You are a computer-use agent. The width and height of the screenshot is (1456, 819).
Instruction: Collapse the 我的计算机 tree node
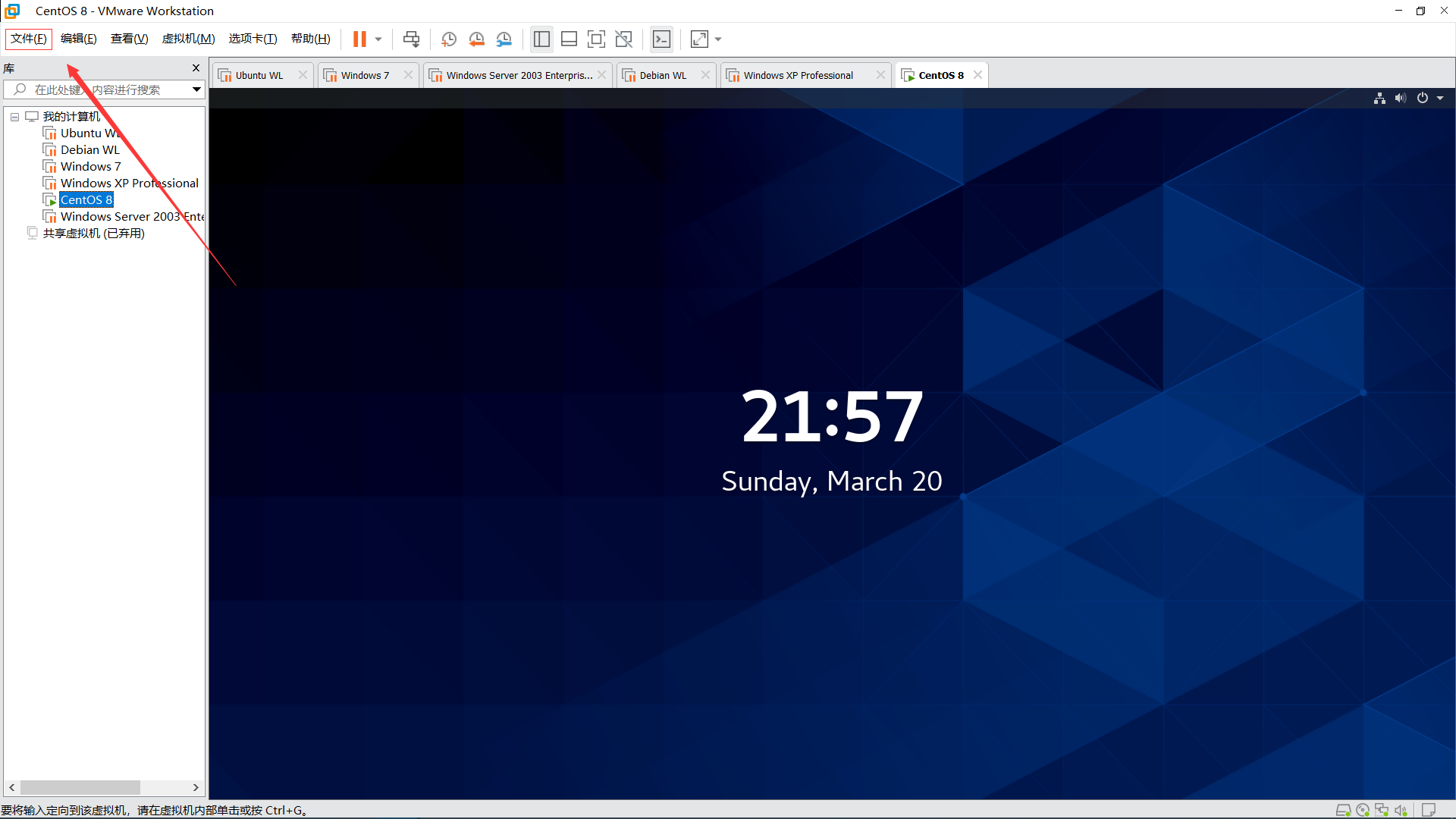click(x=14, y=117)
